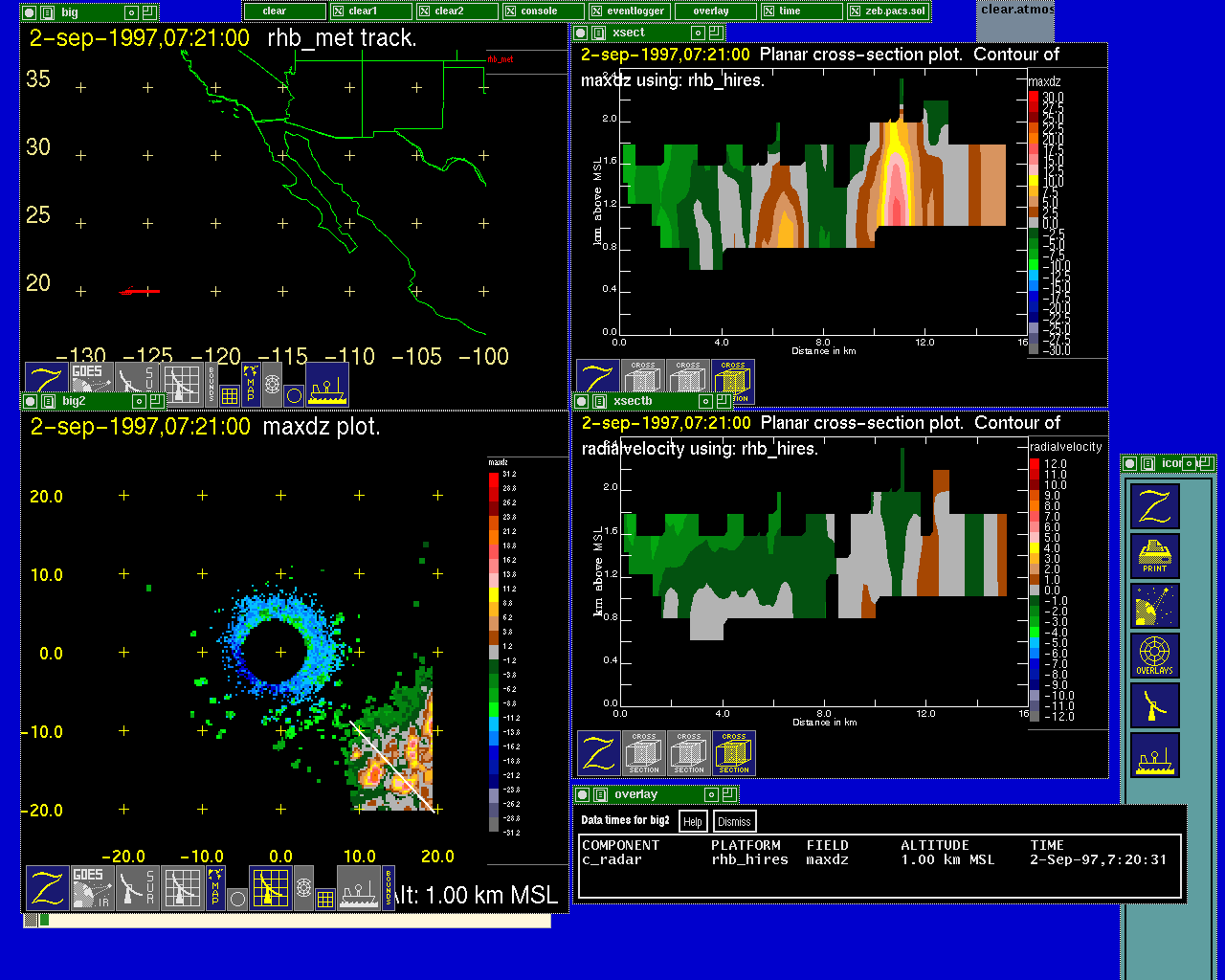Click the Dismiss button in overlay window
The height and width of the screenshot is (980, 1225).
(x=734, y=821)
